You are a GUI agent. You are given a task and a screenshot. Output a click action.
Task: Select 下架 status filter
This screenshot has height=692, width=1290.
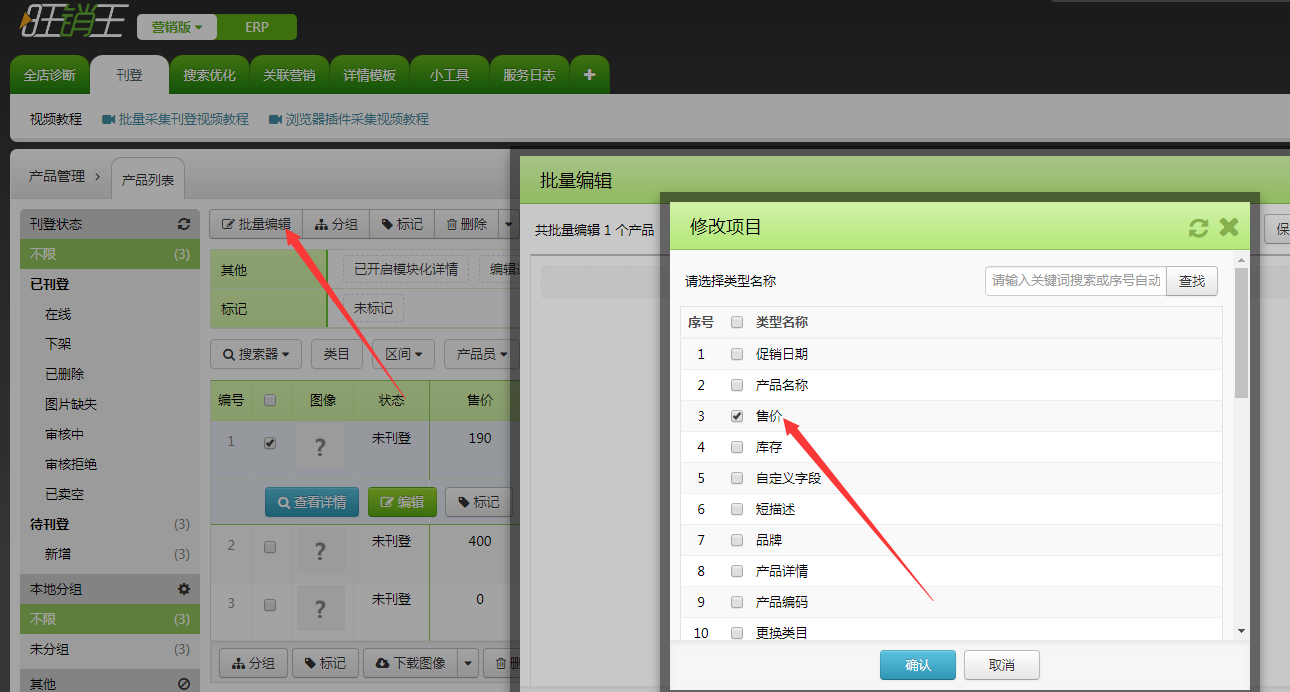[x=58, y=344]
